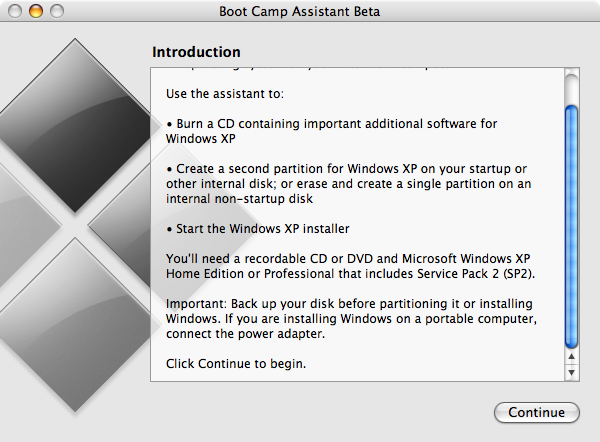Screen dimensions: 600x442
Task: Click the leftmost close window button
Action: [15, 11]
